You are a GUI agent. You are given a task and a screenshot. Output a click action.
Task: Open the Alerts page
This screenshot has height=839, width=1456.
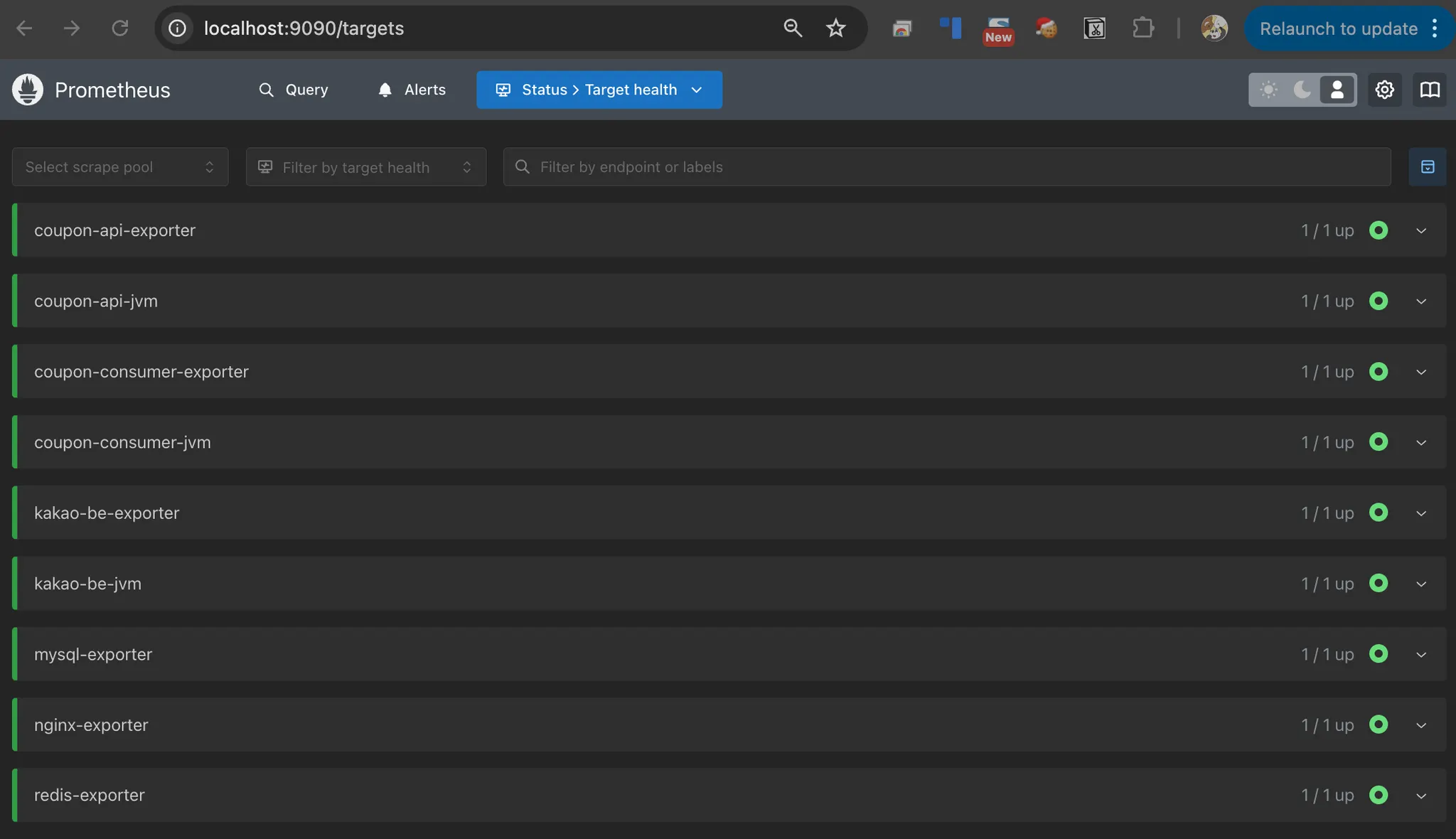(x=412, y=90)
